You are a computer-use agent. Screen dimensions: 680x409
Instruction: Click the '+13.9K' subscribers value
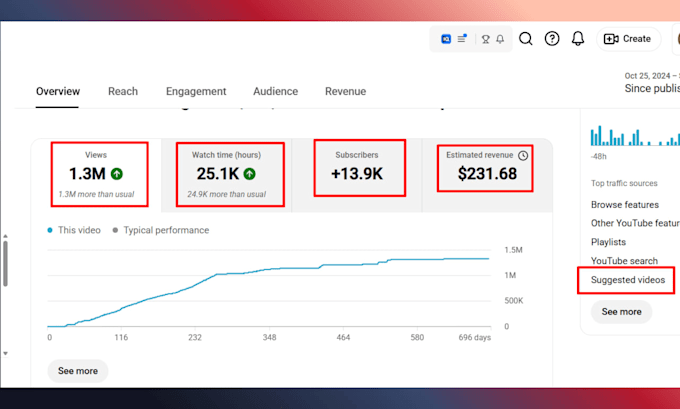[357, 174]
